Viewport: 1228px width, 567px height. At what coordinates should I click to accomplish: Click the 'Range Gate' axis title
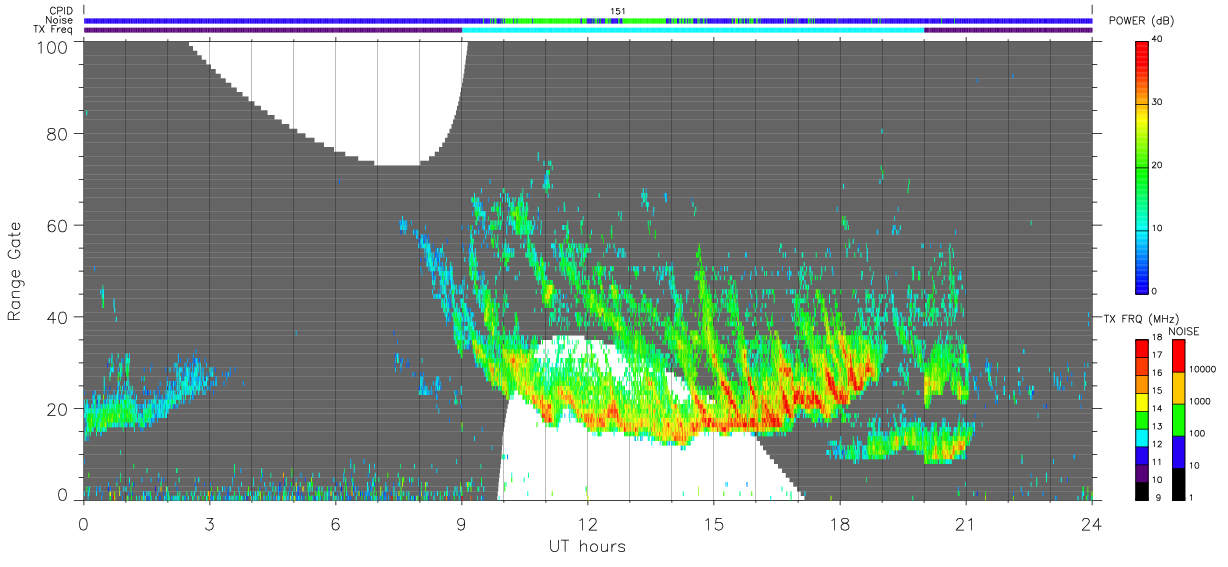click(x=15, y=271)
